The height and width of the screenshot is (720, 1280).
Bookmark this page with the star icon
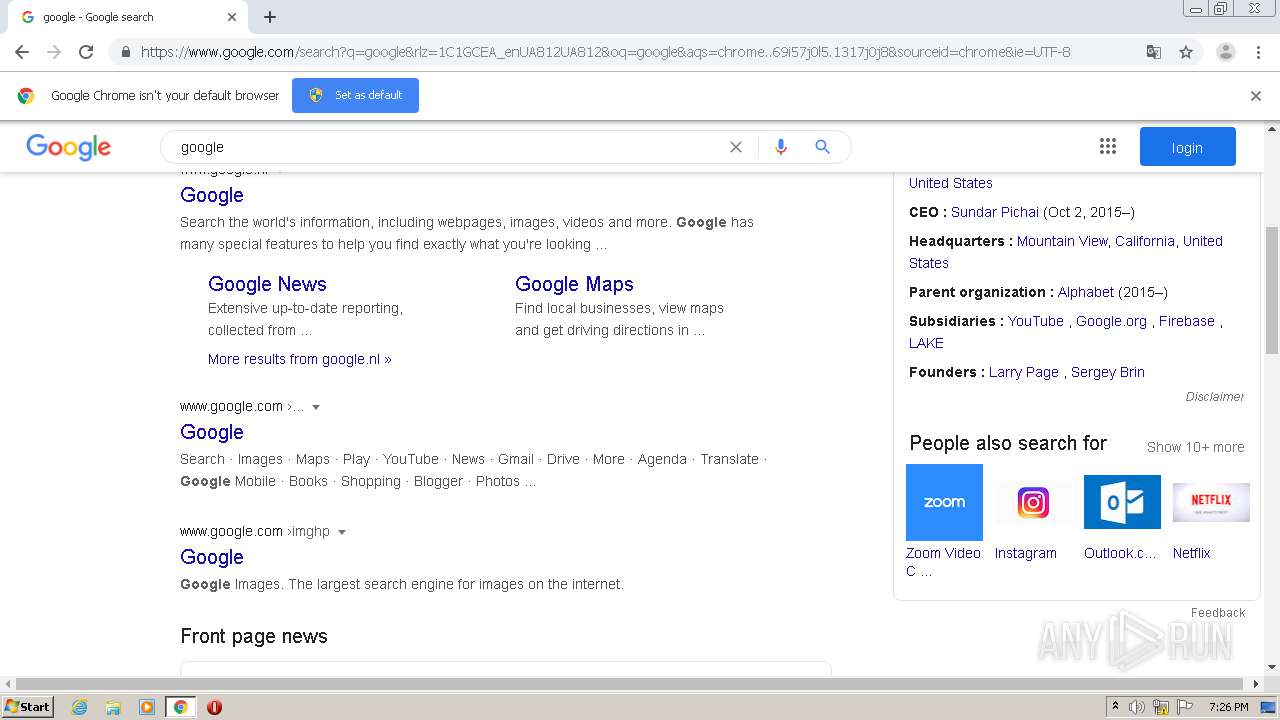coord(1186,52)
